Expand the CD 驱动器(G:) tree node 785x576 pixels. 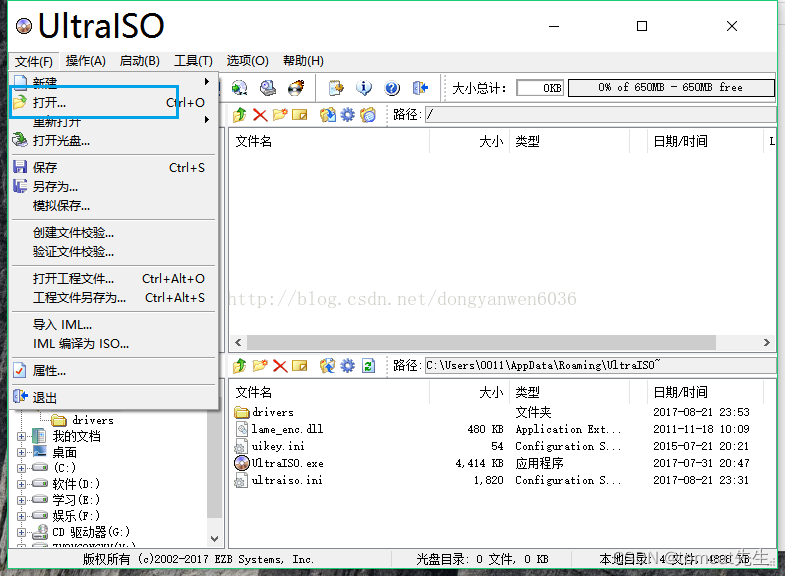click(x=21, y=532)
